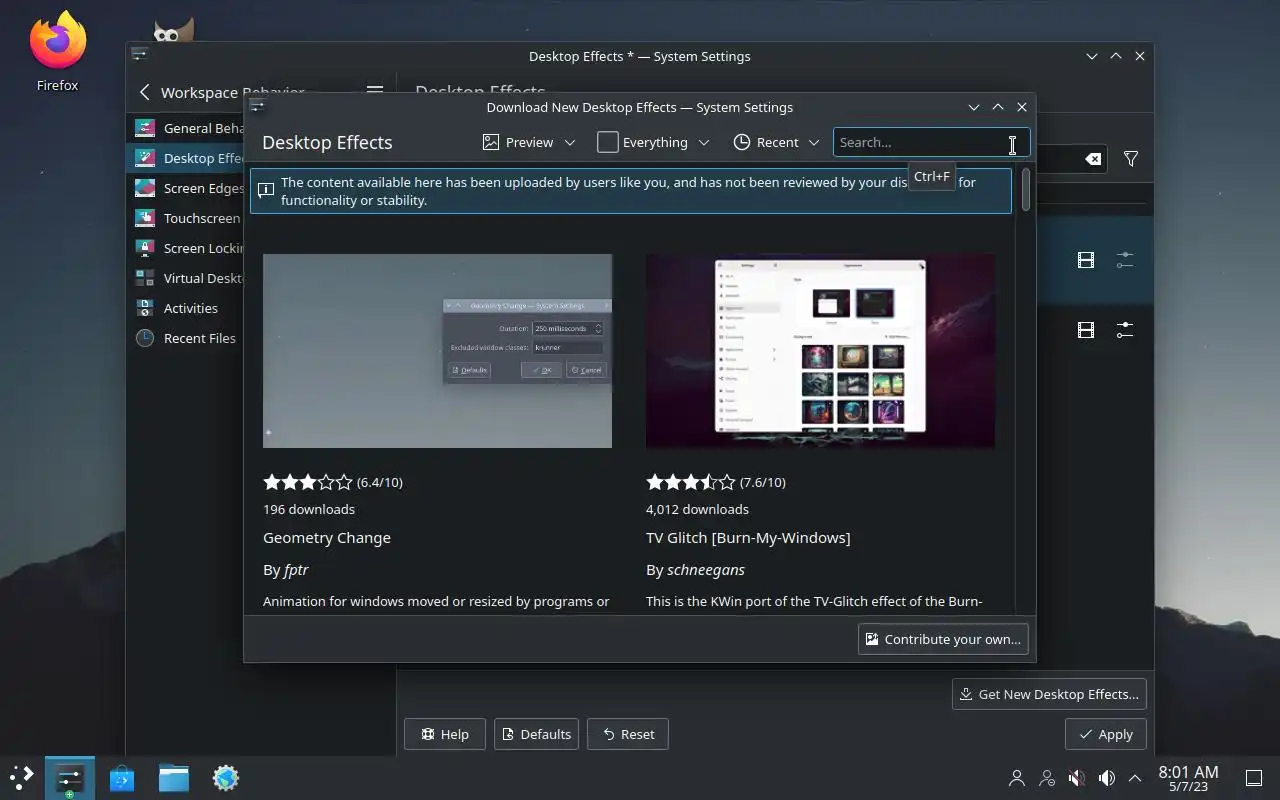The height and width of the screenshot is (800, 1280).
Task: Click the Get New Desktop Effects button
Action: point(1049,694)
